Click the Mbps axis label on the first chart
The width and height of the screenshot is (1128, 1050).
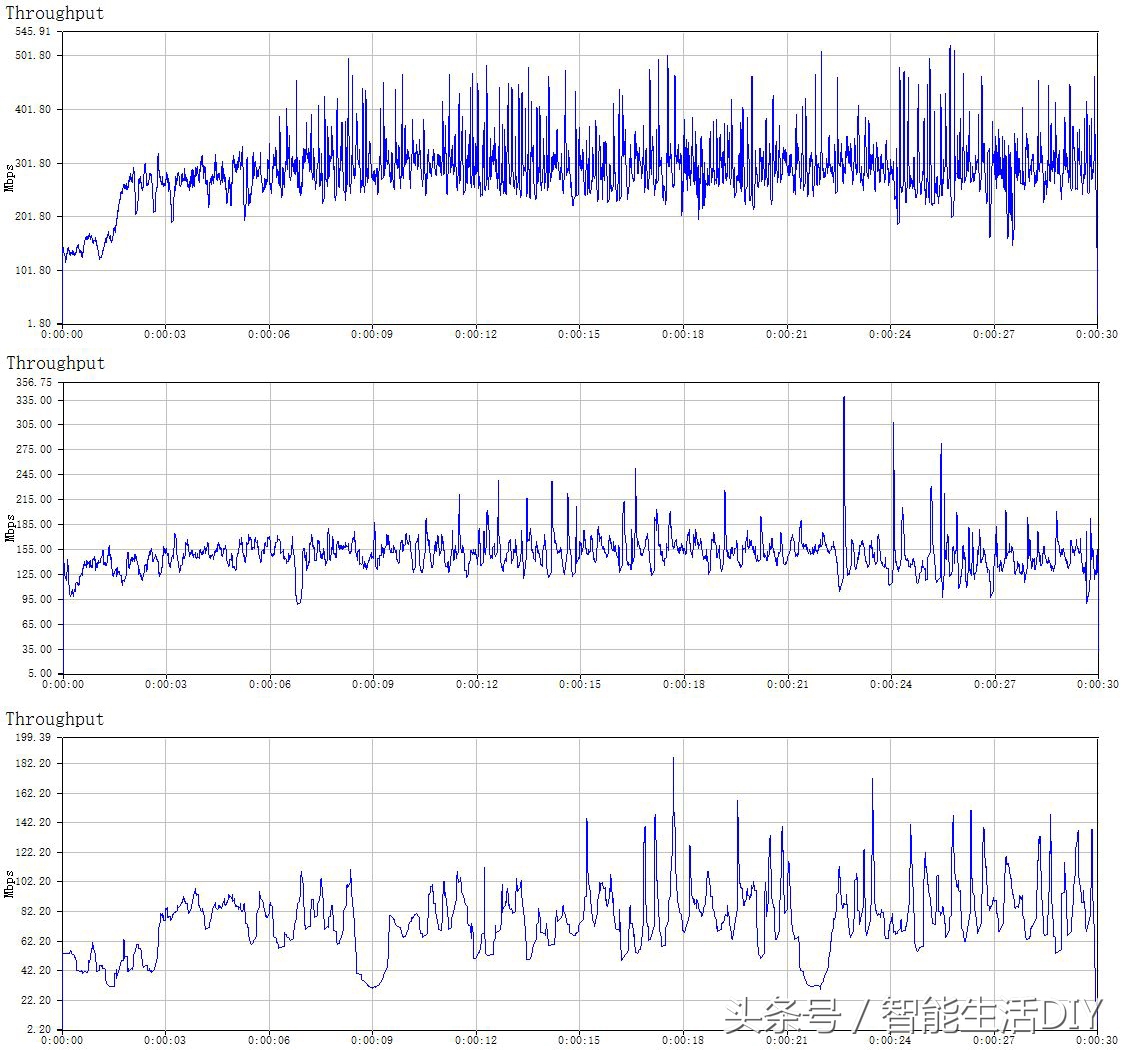pos(9,178)
